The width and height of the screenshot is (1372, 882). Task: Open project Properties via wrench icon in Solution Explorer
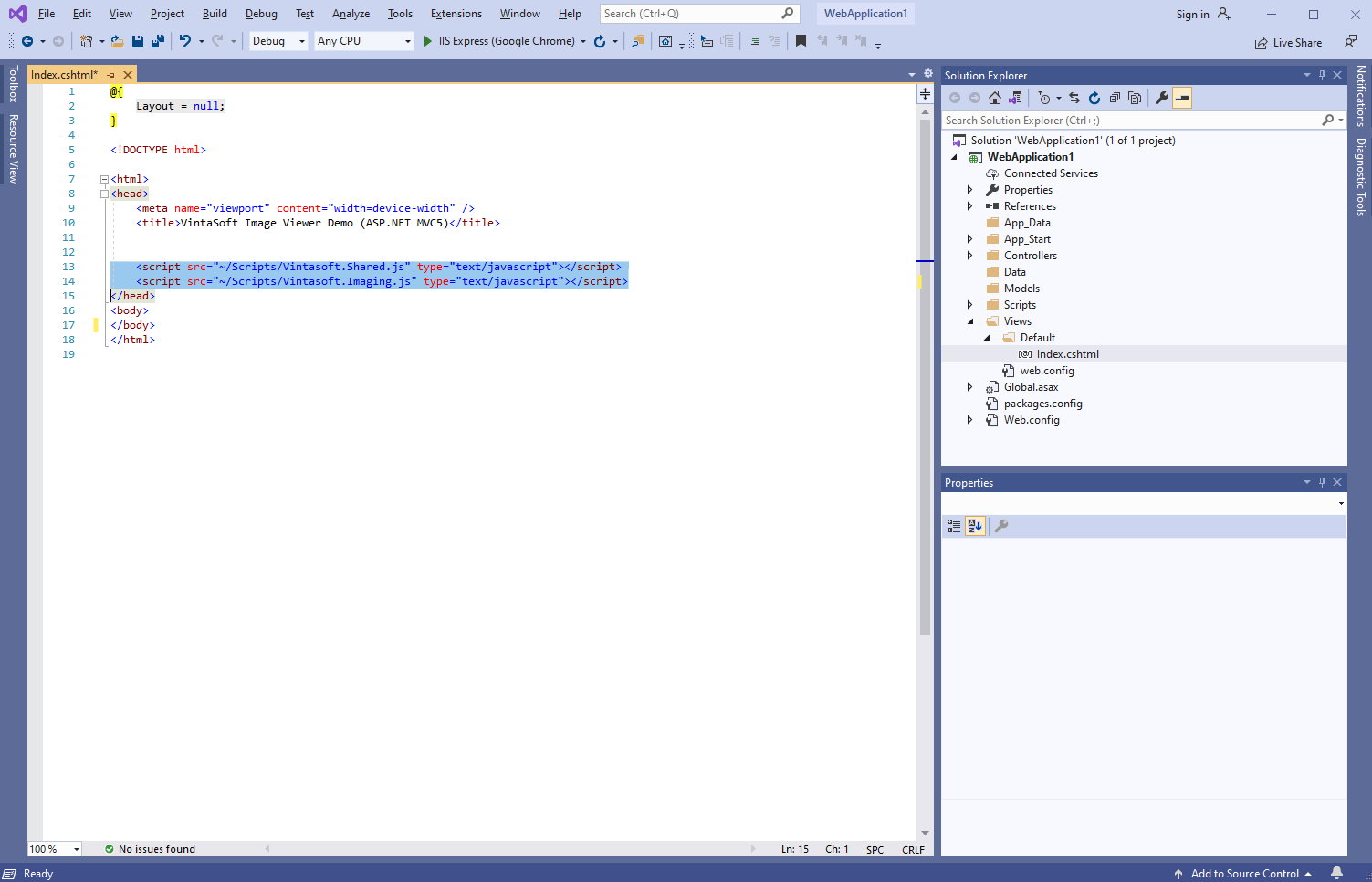(x=1162, y=98)
